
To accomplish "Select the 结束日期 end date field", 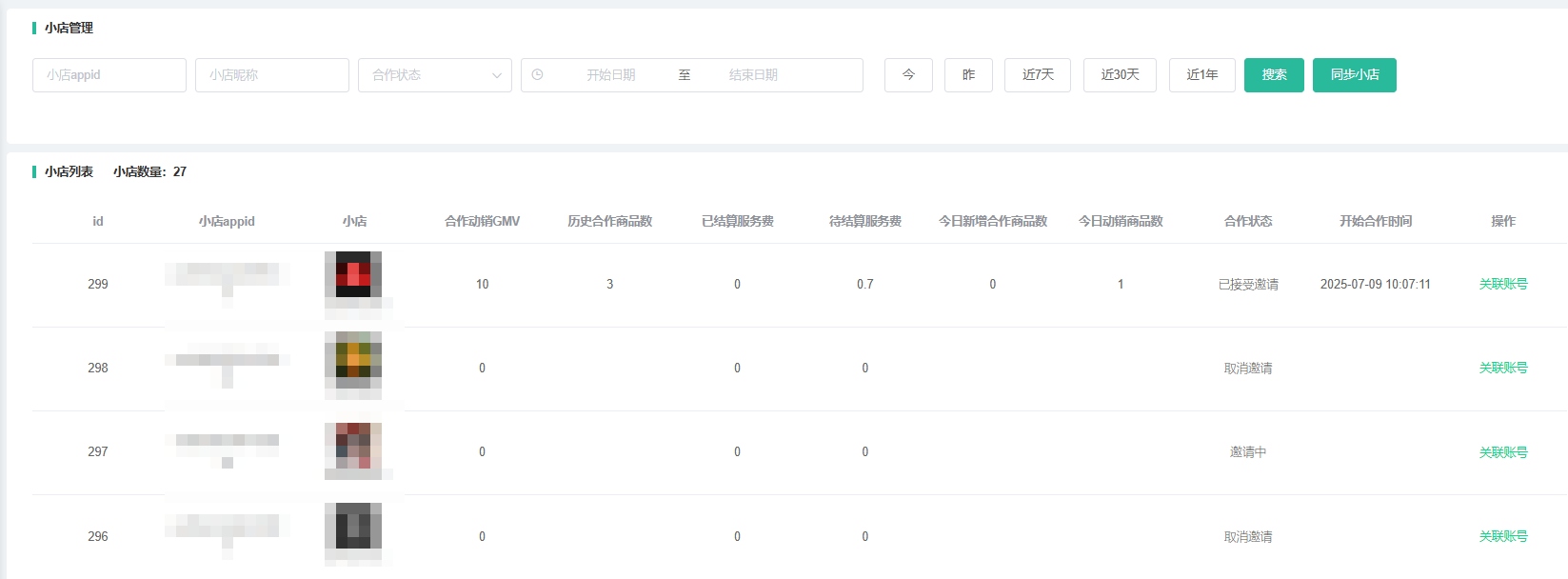I will coord(753,75).
